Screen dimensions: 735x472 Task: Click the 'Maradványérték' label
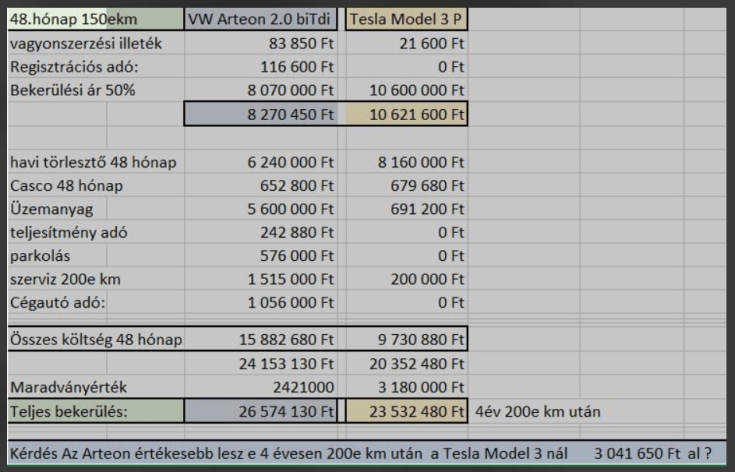(x=68, y=388)
